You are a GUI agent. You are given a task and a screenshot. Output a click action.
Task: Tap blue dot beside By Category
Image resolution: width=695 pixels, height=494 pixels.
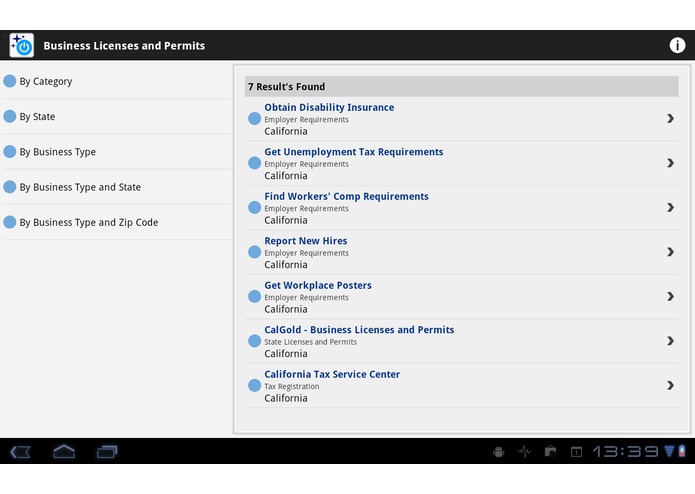pyautogui.click(x=10, y=81)
